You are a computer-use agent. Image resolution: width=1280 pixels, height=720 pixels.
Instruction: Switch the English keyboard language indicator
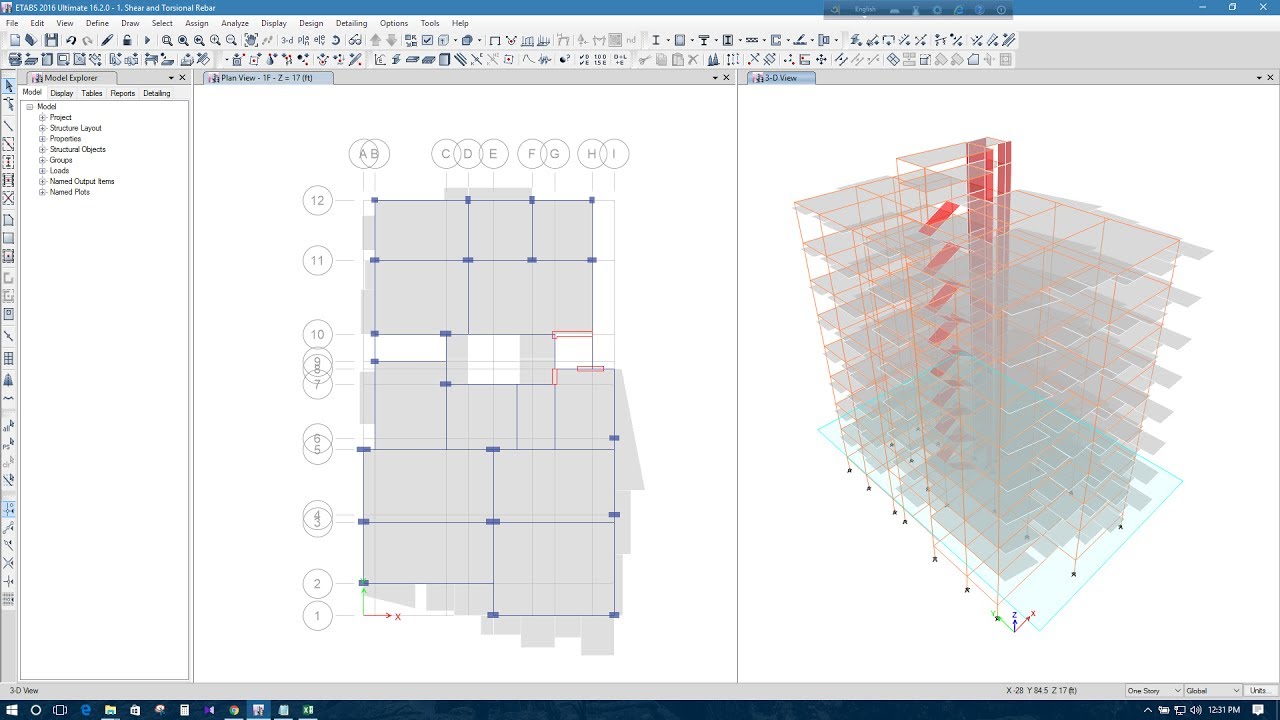point(865,8)
